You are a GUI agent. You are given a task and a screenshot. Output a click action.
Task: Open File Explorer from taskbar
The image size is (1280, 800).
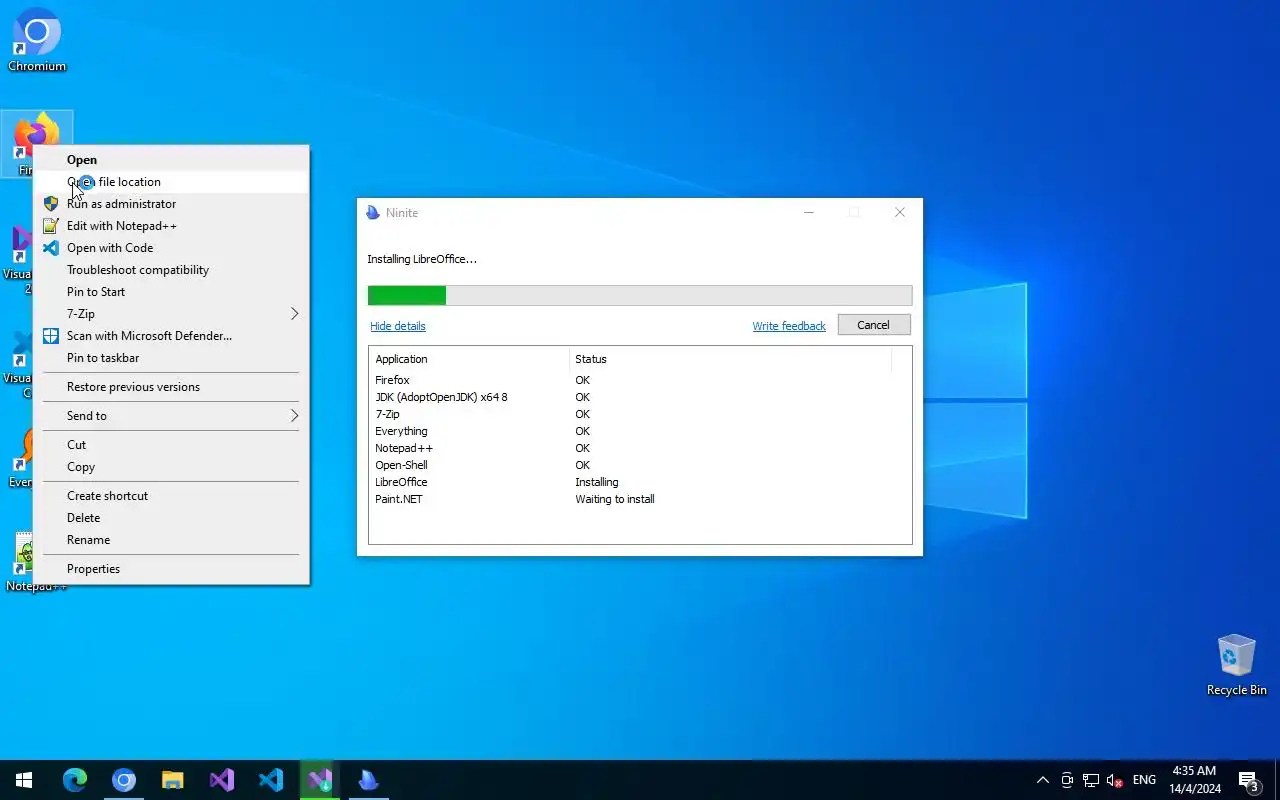(x=173, y=780)
